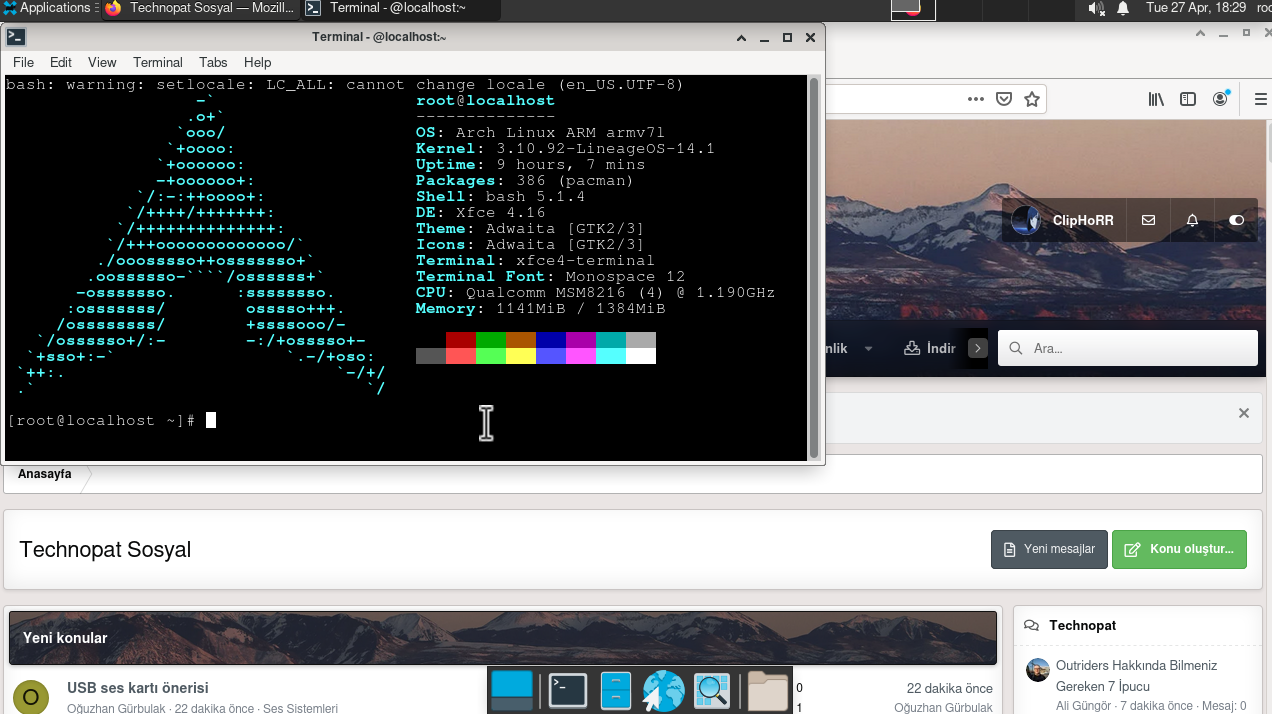
Task: Open the Tabs menu in Terminal
Action: [213, 62]
